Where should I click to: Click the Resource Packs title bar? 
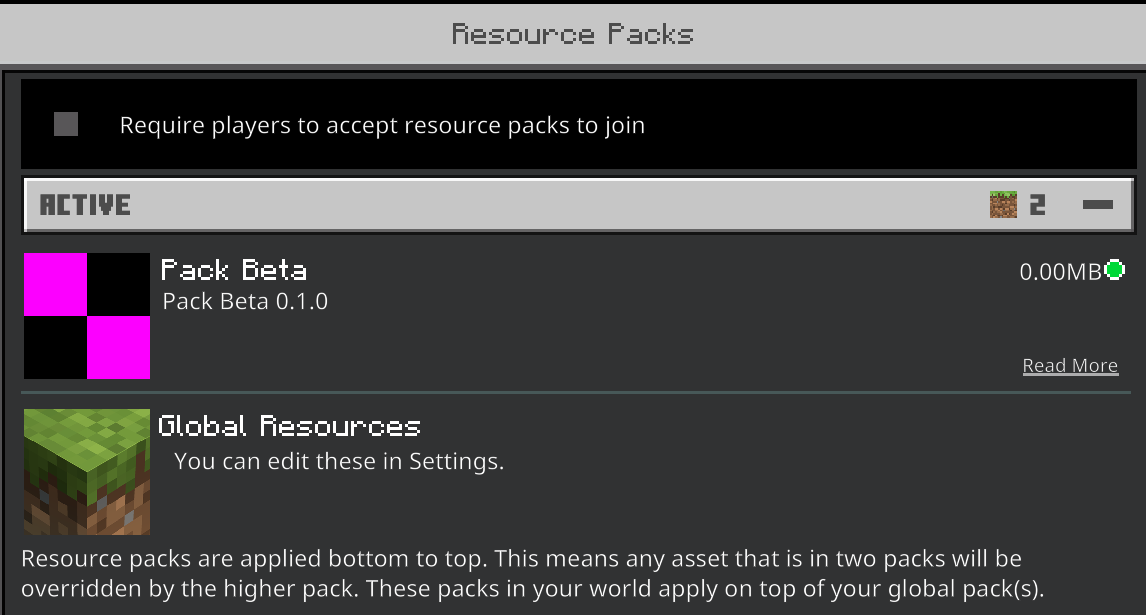click(x=573, y=34)
